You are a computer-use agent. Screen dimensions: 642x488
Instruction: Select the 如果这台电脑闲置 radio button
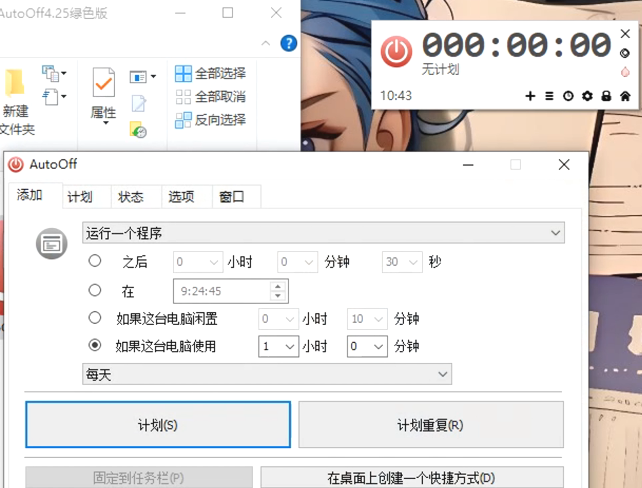pyautogui.click(x=95, y=318)
